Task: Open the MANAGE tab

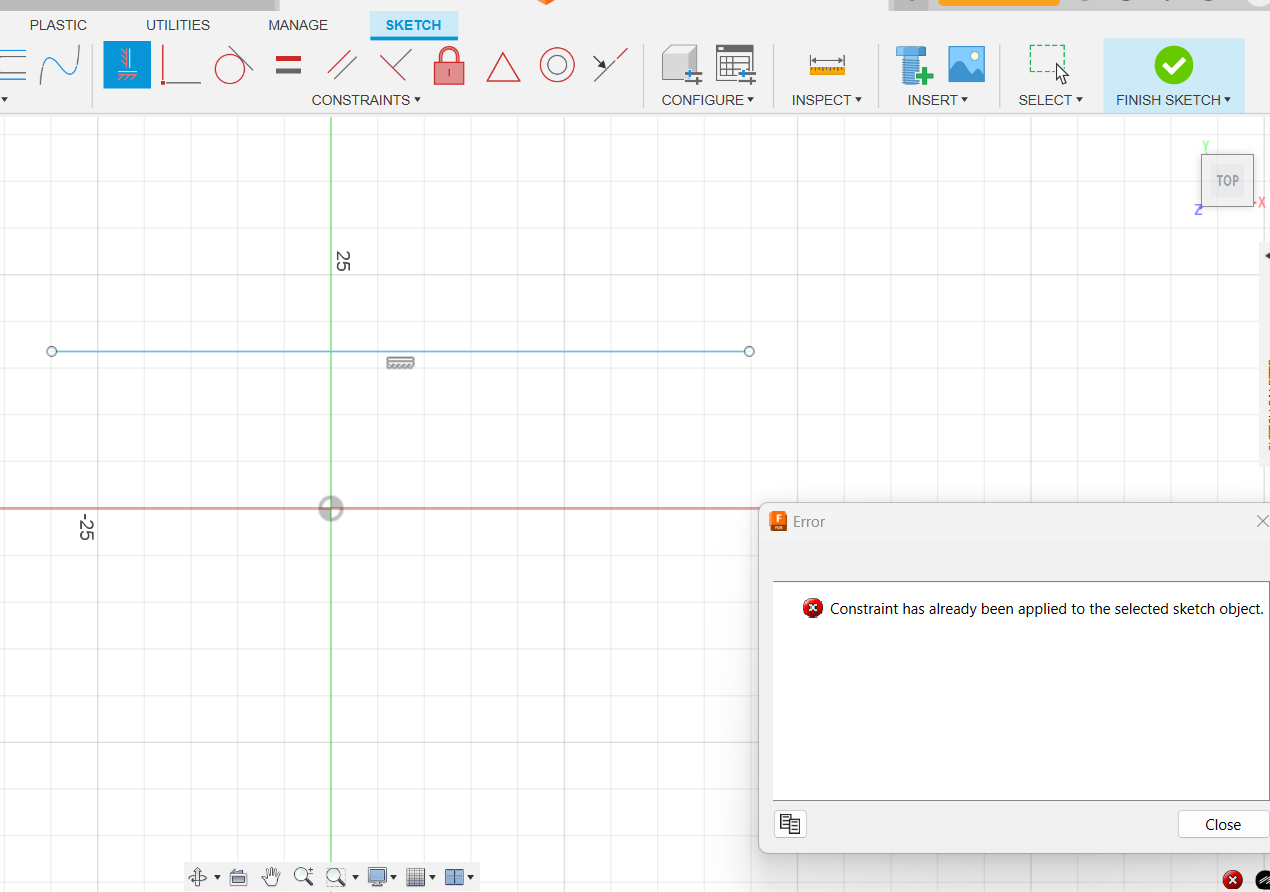Action: 298,25
